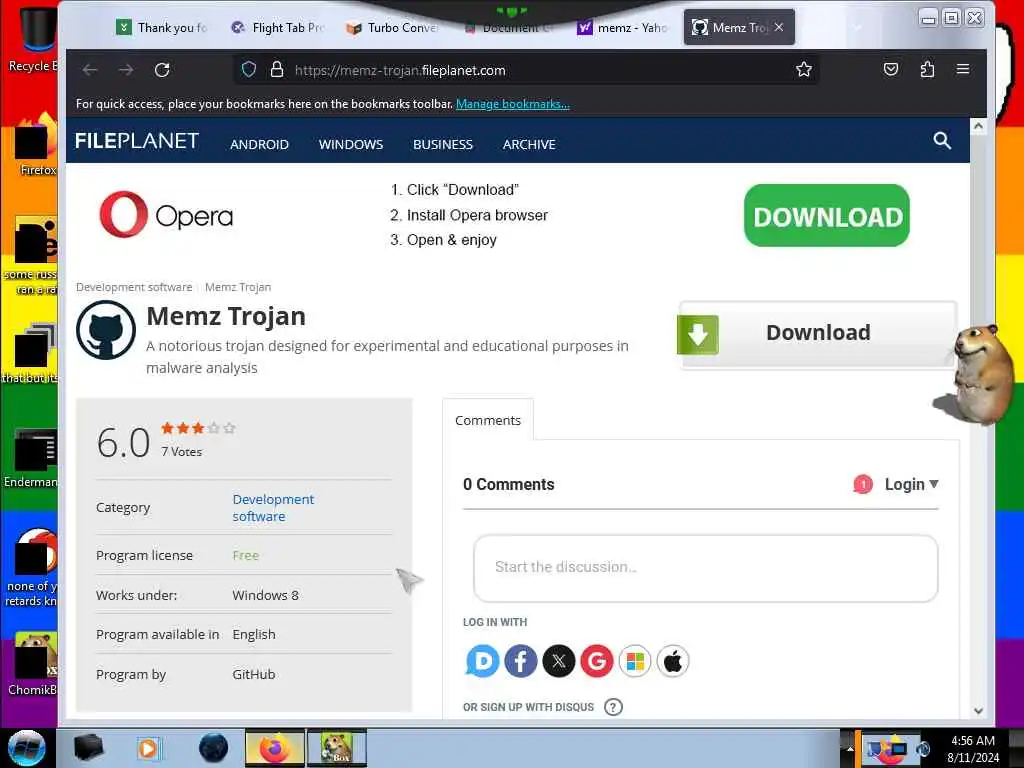Open the Firefox taskbar button
The image size is (1024, 768).
(x=275, y=748)
